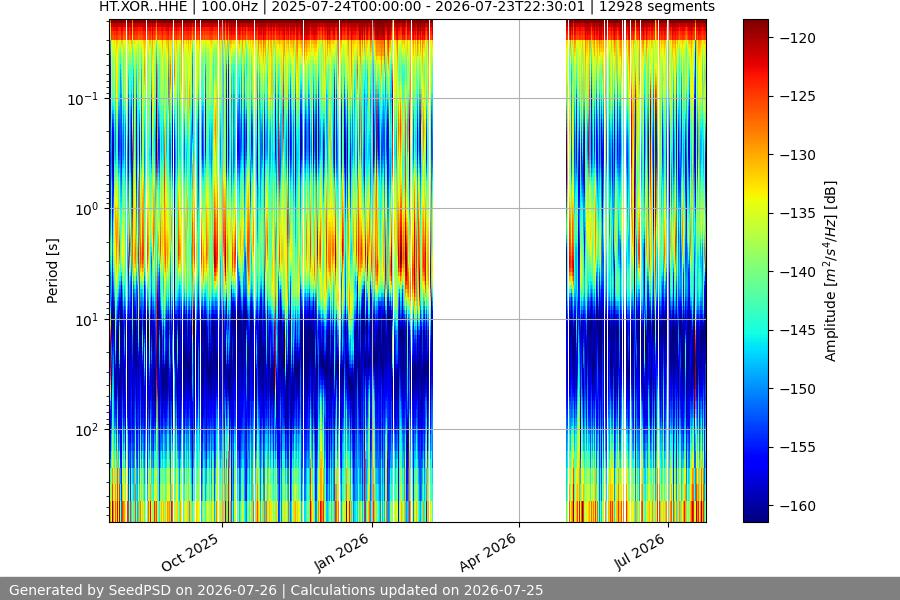Click the 'Period [s]' y-axis label
900x600 pixels.
tap(52, 271)
